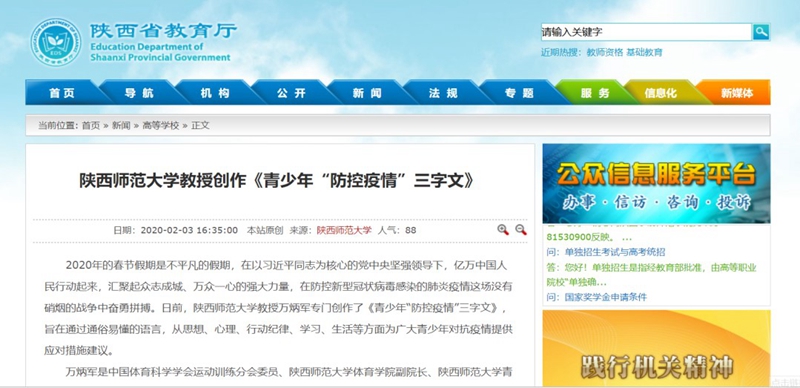Open the 导航 navigation tab

139,93
